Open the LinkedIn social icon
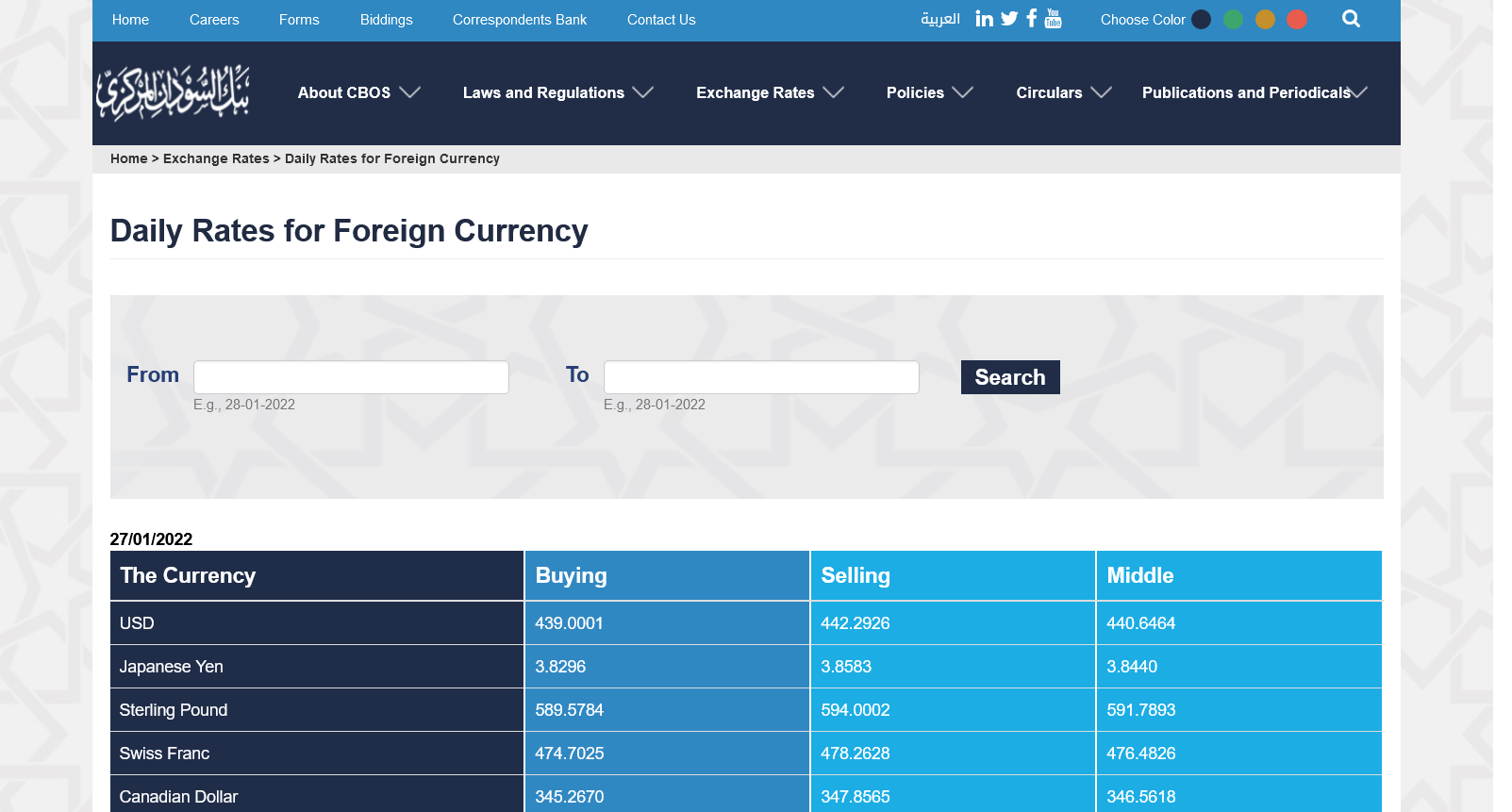1512x812 pixels. click(984, 19)
